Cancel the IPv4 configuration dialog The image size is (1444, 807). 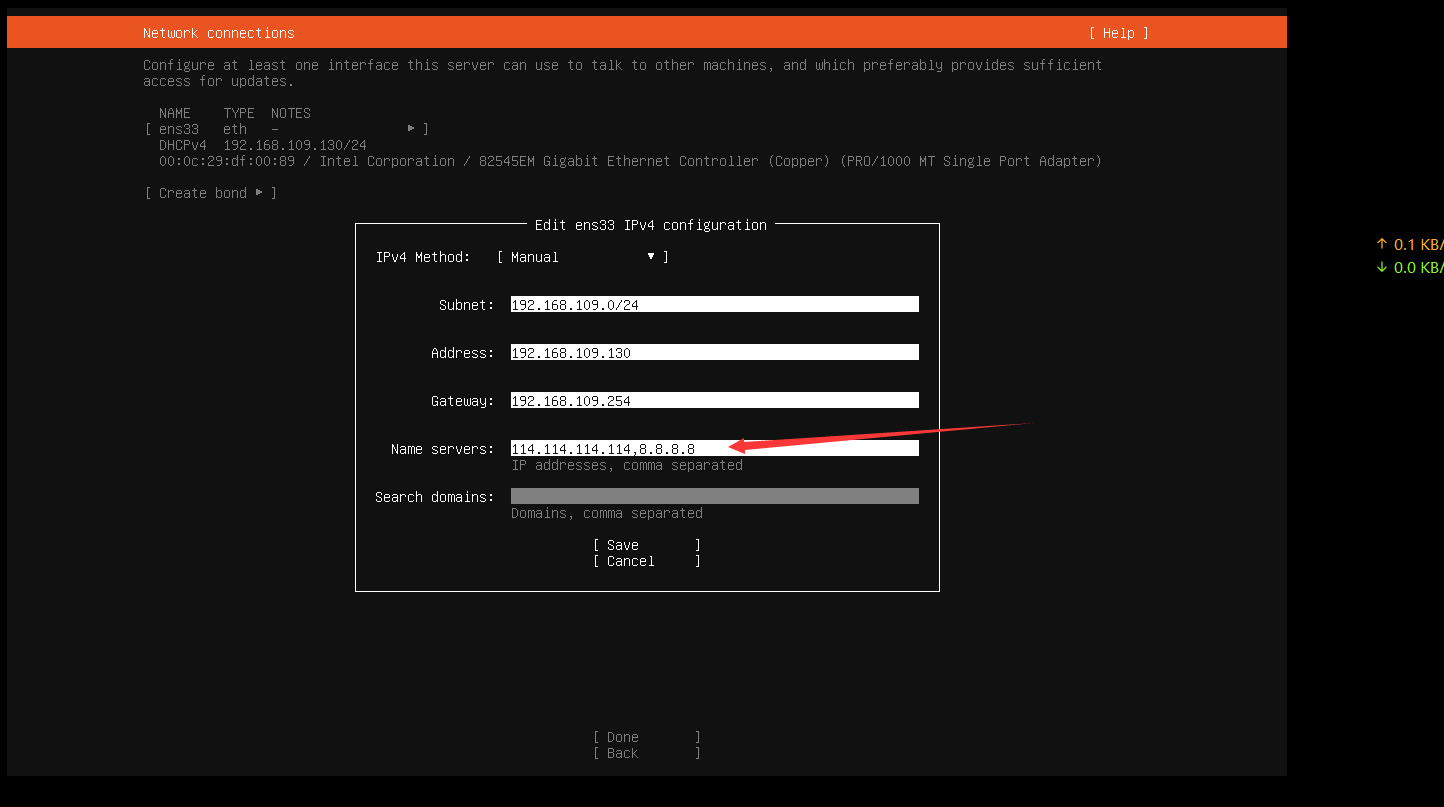click(x=647, y=561)
